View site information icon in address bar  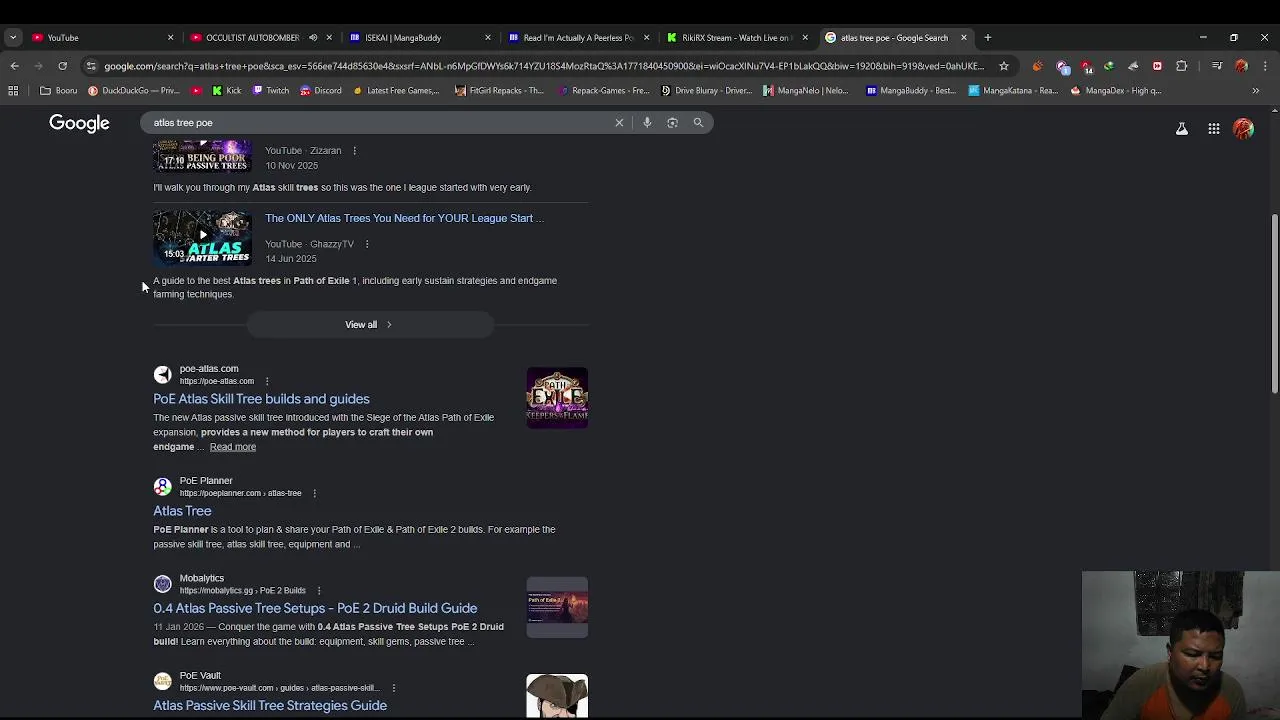(x=91, y=66)
